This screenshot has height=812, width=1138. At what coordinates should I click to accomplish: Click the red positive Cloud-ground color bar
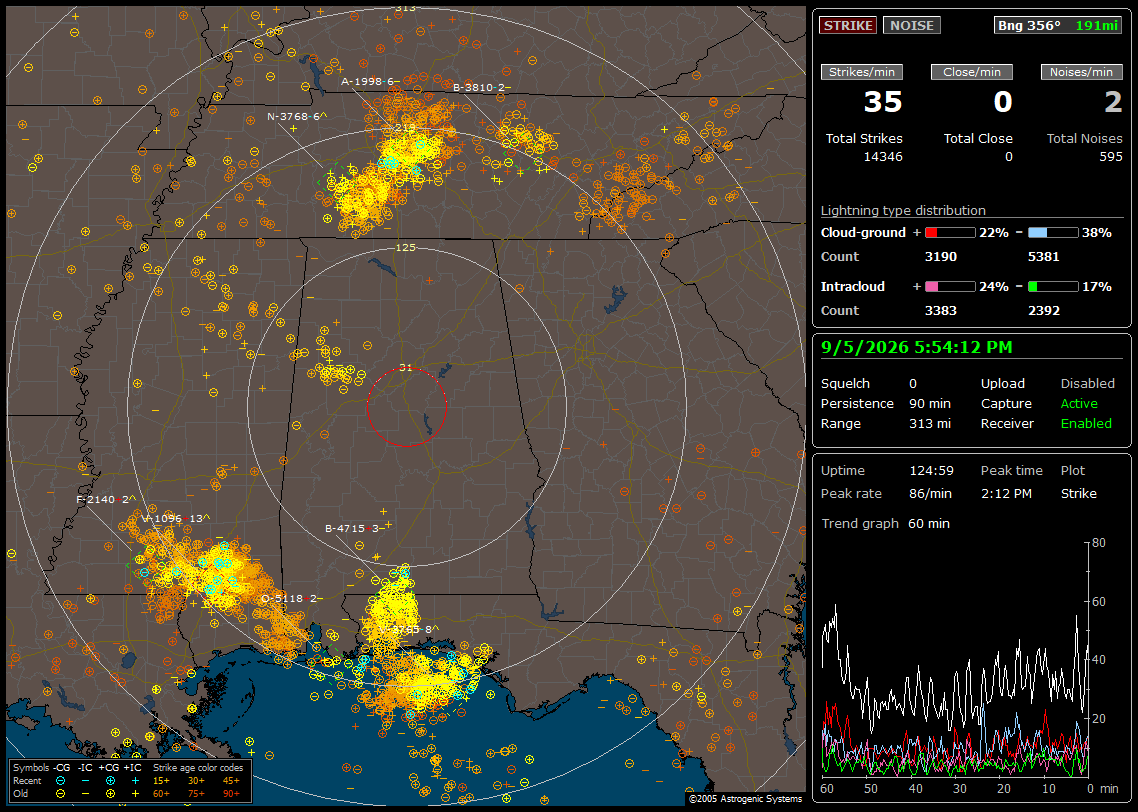pos(950,233)
